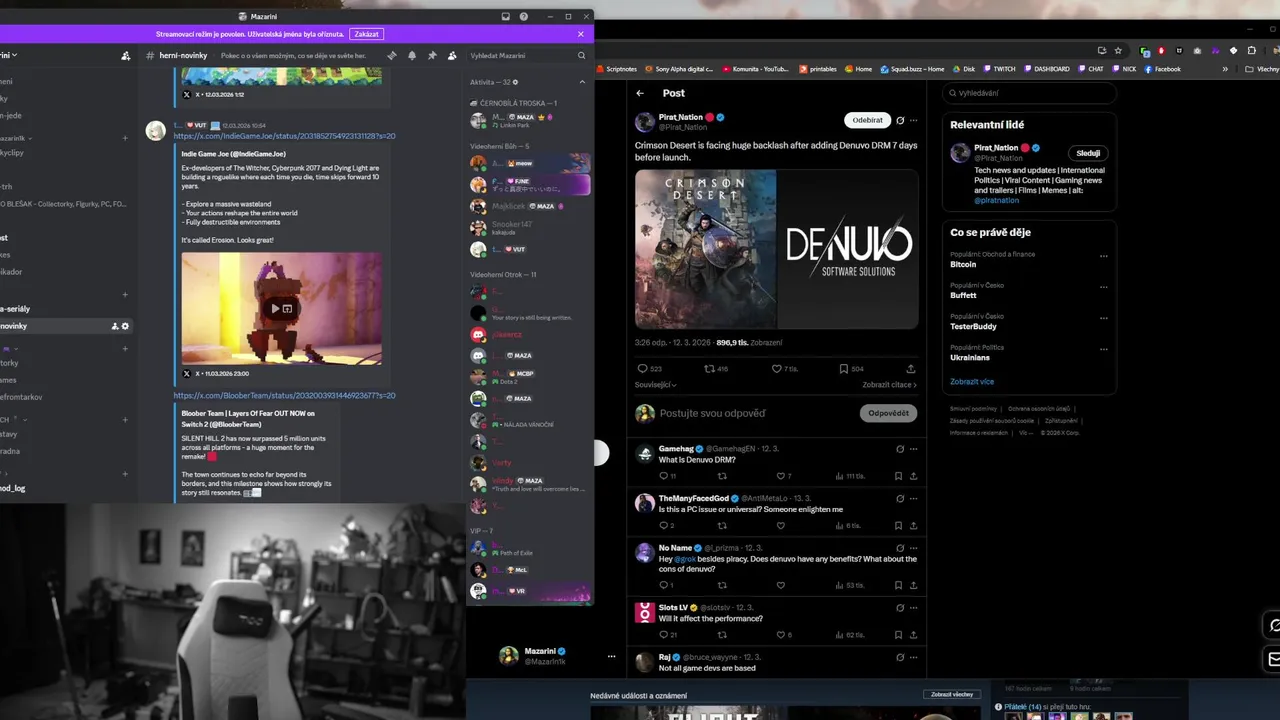This screenshot has width=1280, height=720.
Task: Click @piratnation link in profile bio
Action: [x=997, y=200]
